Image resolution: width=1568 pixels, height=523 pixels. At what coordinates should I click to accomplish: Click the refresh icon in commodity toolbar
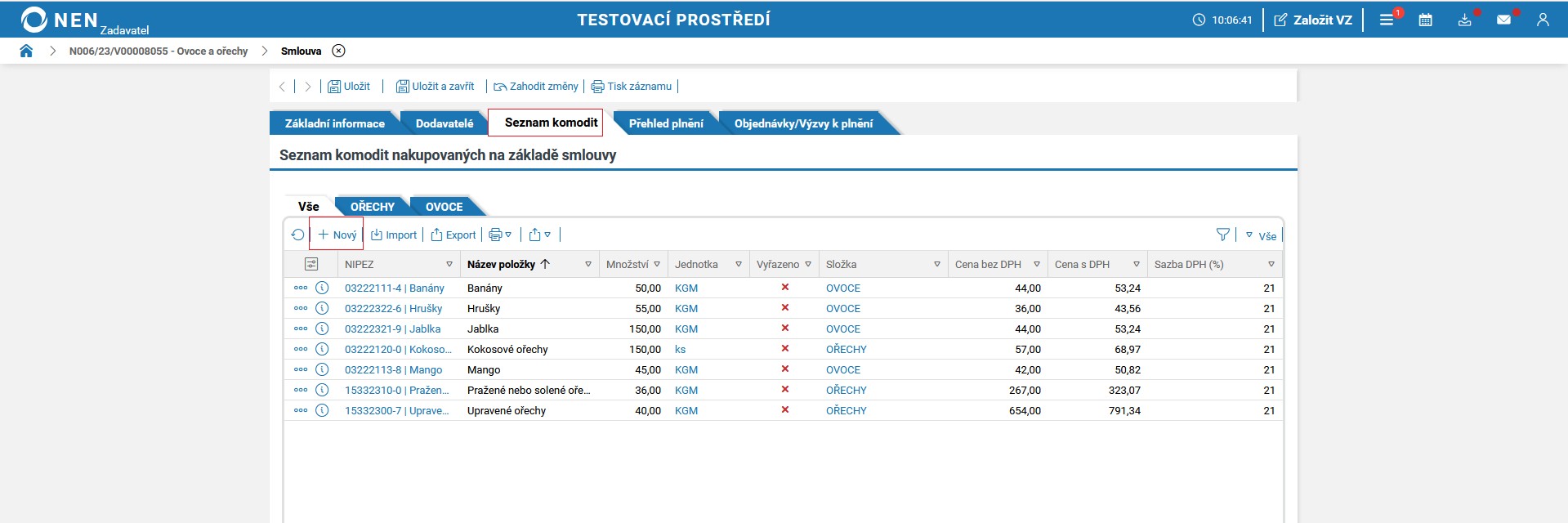pyautogui.click(x=297, y=235)
